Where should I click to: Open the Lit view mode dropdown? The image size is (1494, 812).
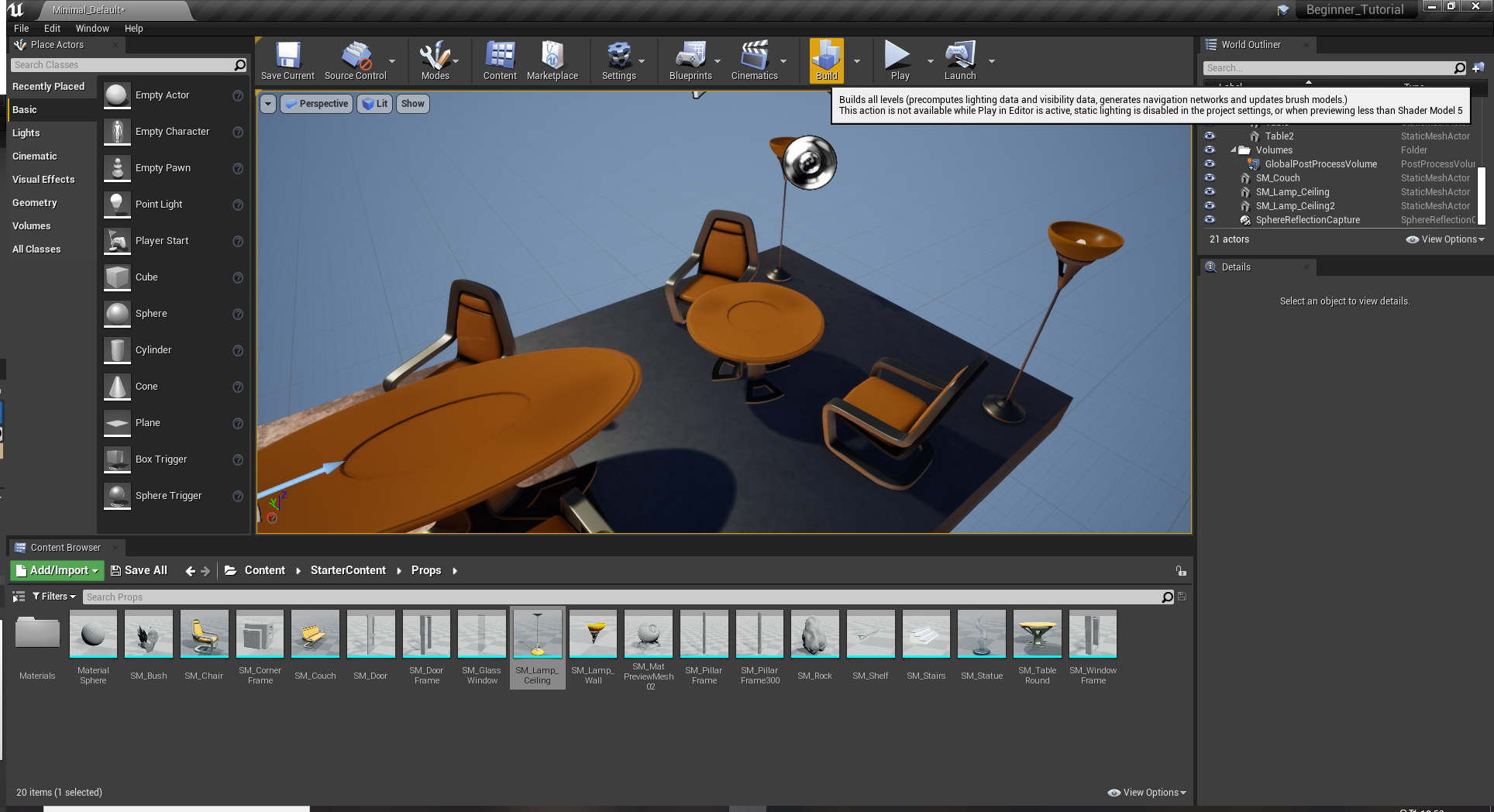point(375,104)
